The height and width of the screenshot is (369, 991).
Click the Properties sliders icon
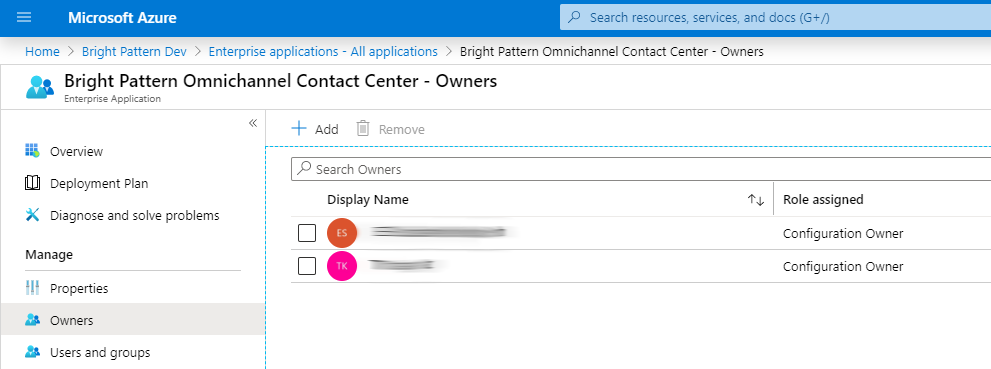pos(32,288)
